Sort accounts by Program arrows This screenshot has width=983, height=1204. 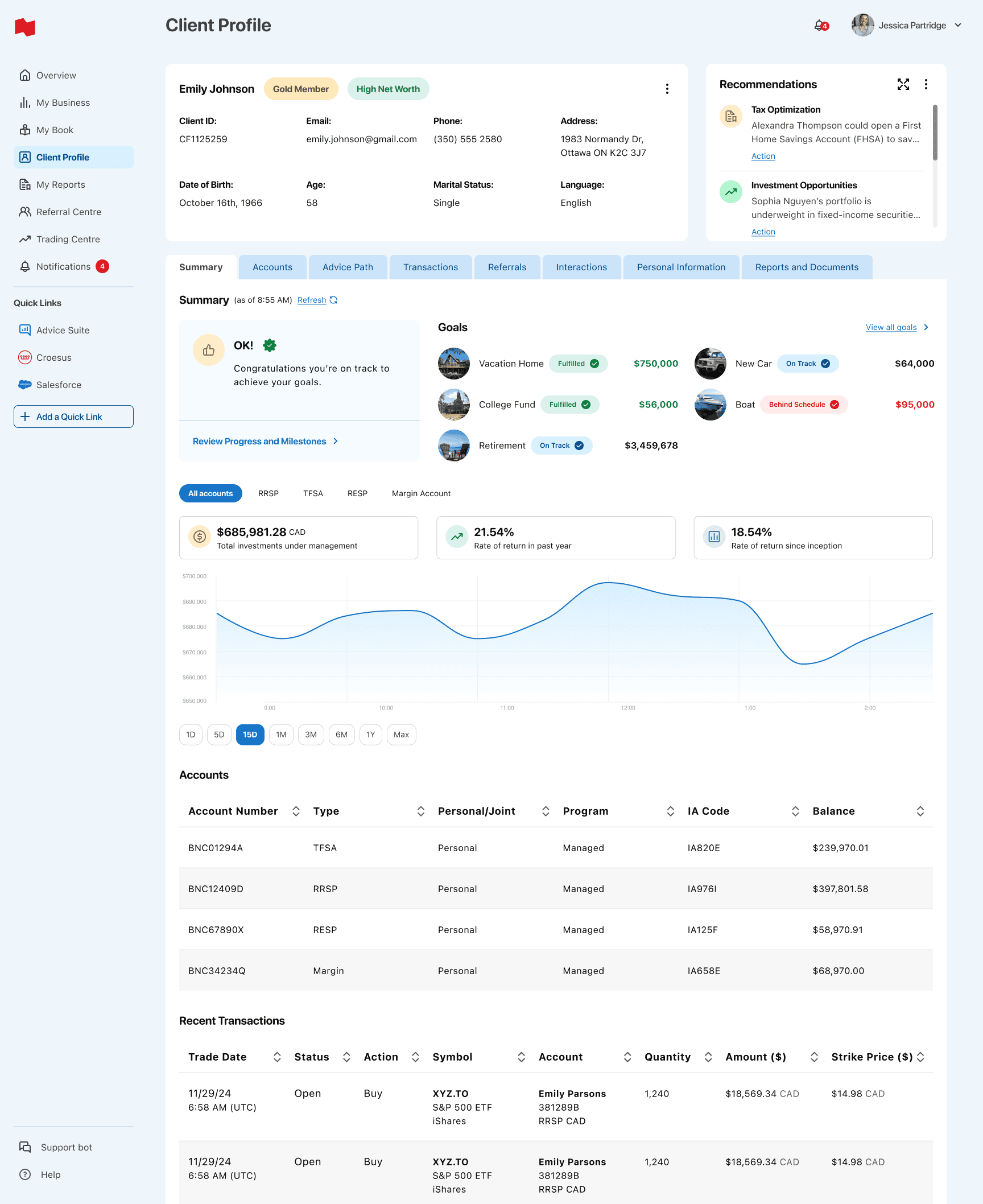(x=671, y=811)
